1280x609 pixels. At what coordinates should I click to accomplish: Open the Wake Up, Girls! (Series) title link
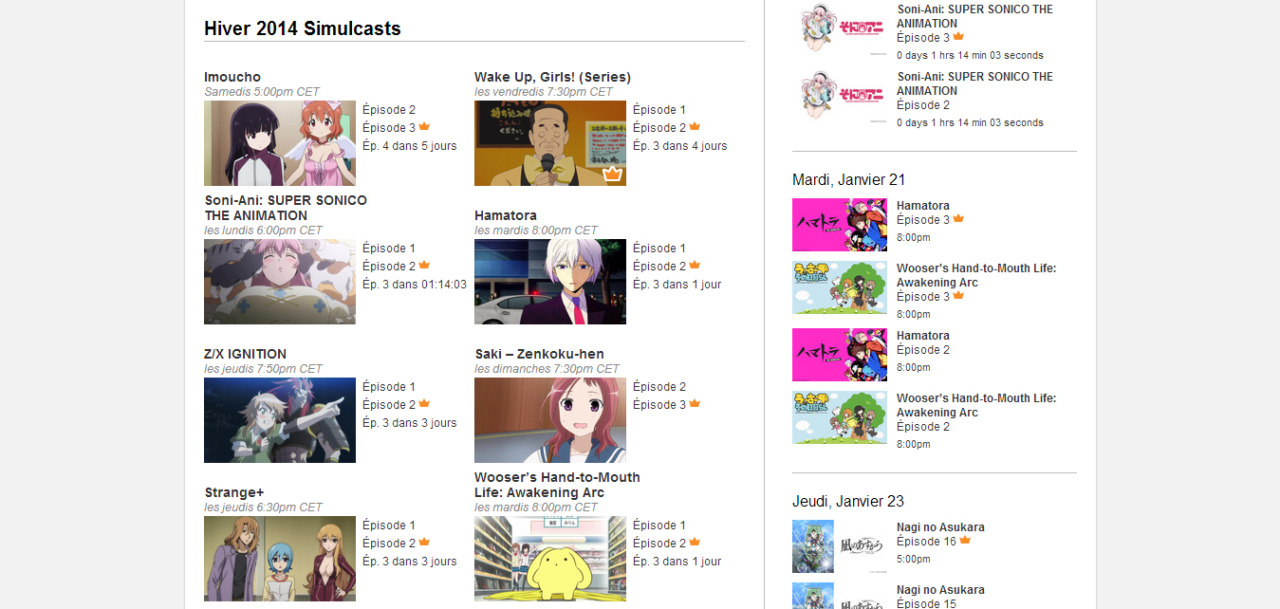click(x=552, y=77)
